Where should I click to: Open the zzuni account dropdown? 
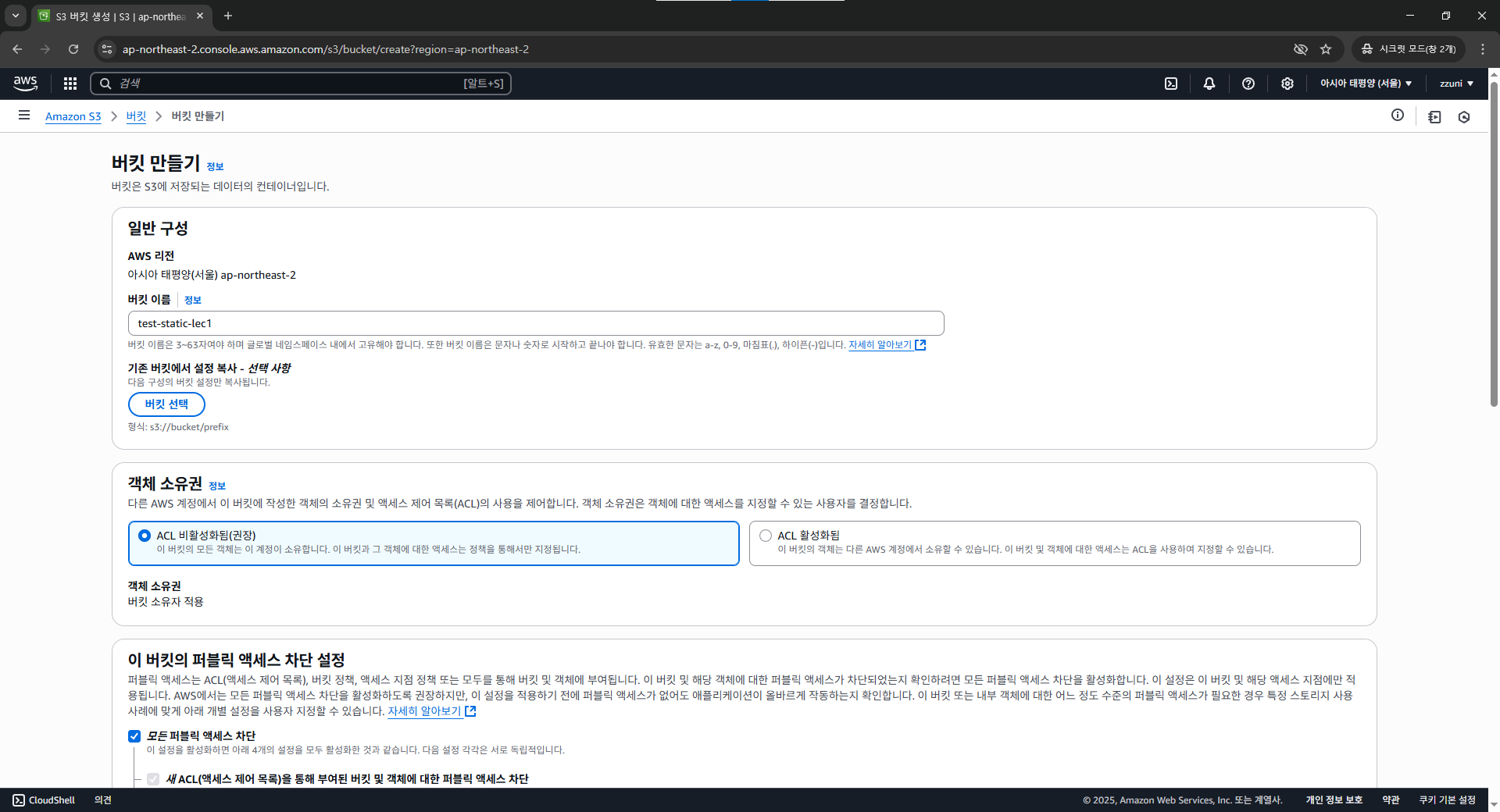(1456, 84)
